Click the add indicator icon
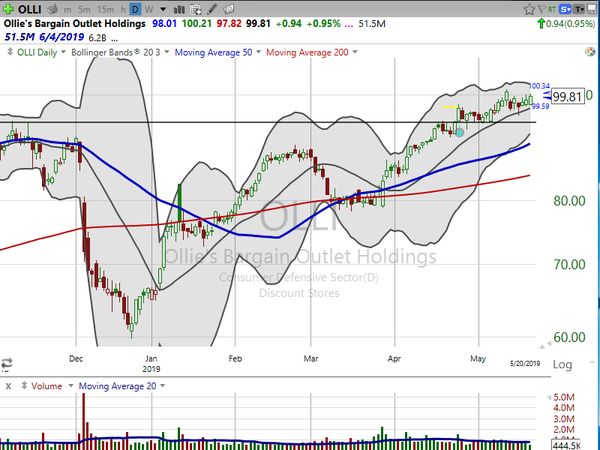600x450 pixels. 196,9
